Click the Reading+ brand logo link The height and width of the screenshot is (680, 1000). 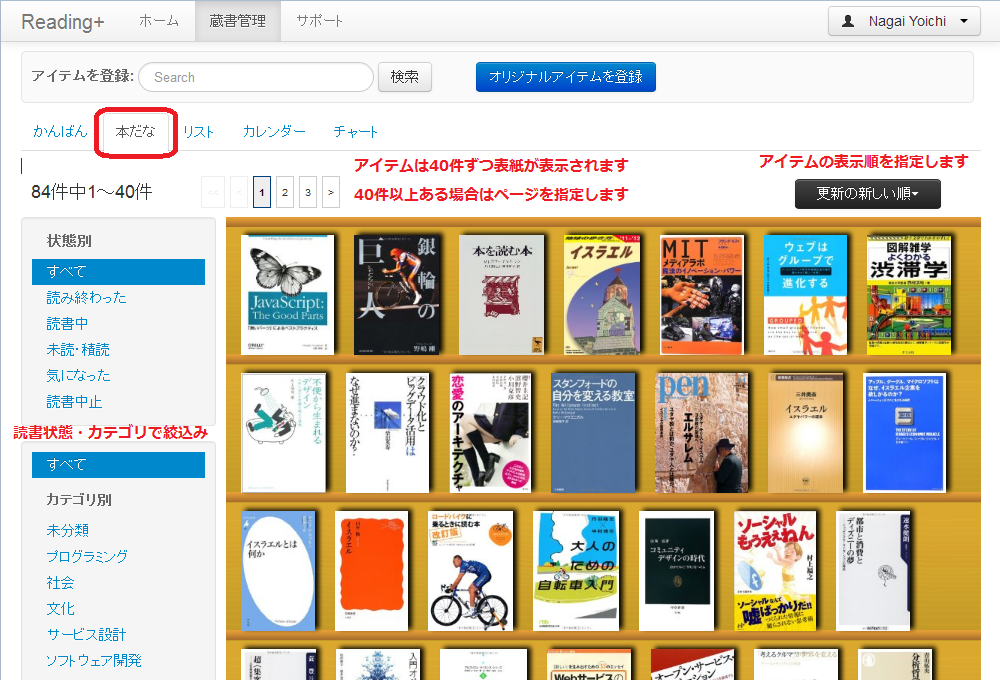tap(62, 22)
